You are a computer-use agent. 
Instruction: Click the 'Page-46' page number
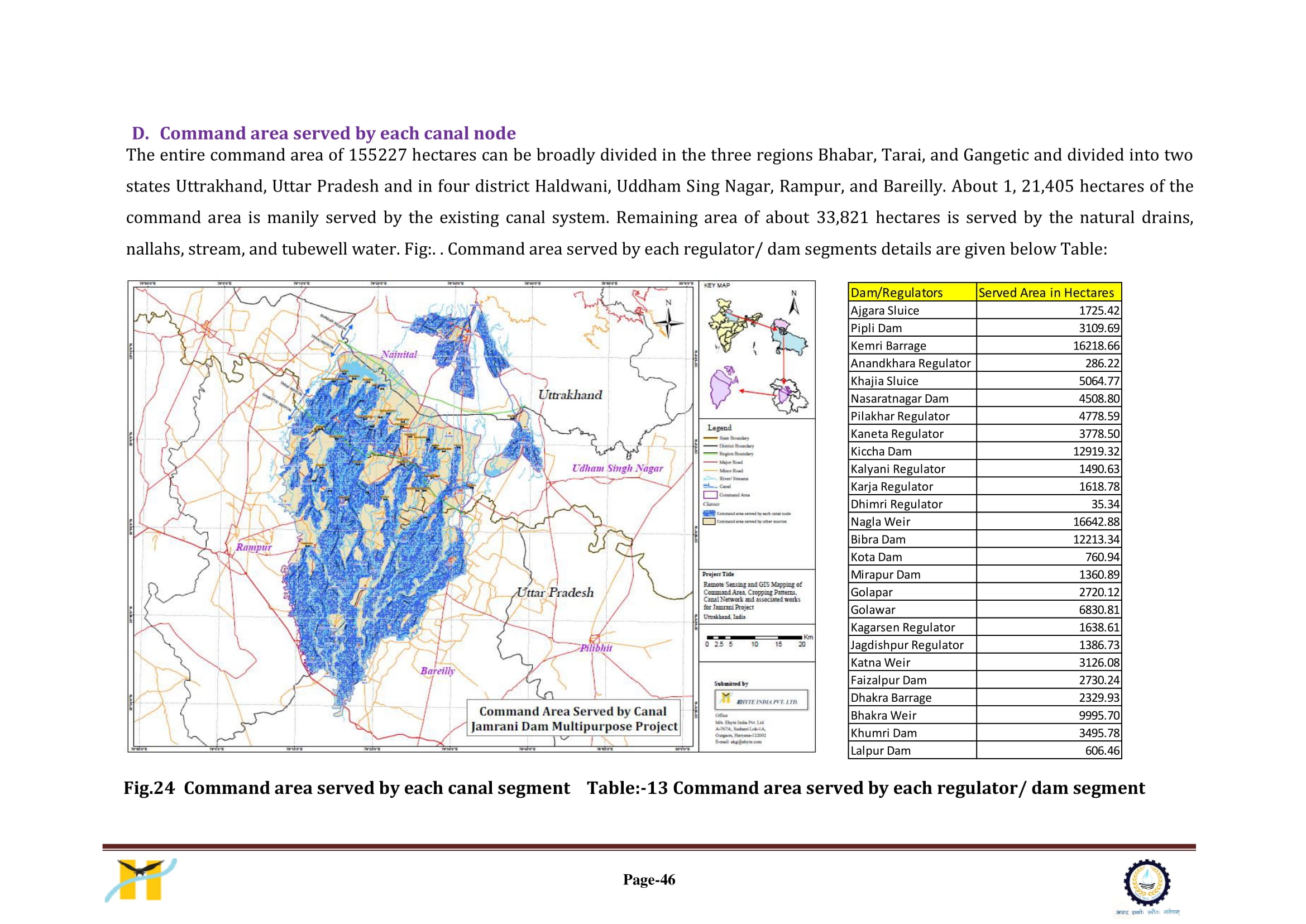point(649,880)
